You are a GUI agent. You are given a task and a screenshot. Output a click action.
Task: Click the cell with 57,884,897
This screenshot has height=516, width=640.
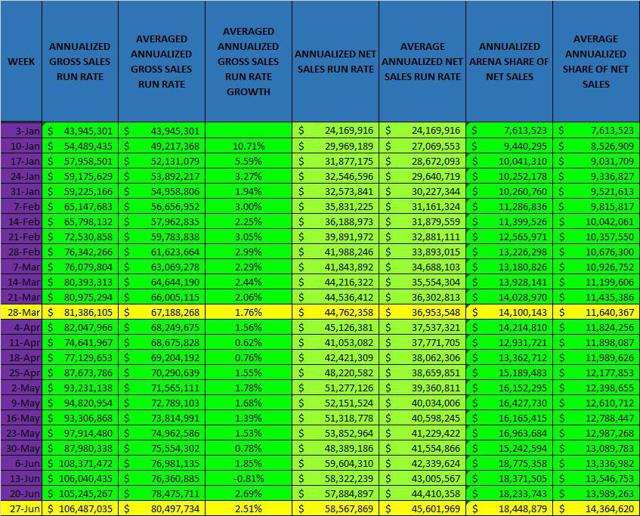tap(336, 493)
